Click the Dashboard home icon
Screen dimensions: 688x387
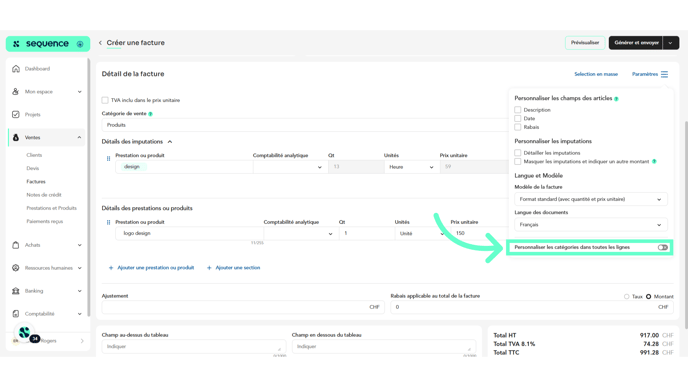pos(16,68)
